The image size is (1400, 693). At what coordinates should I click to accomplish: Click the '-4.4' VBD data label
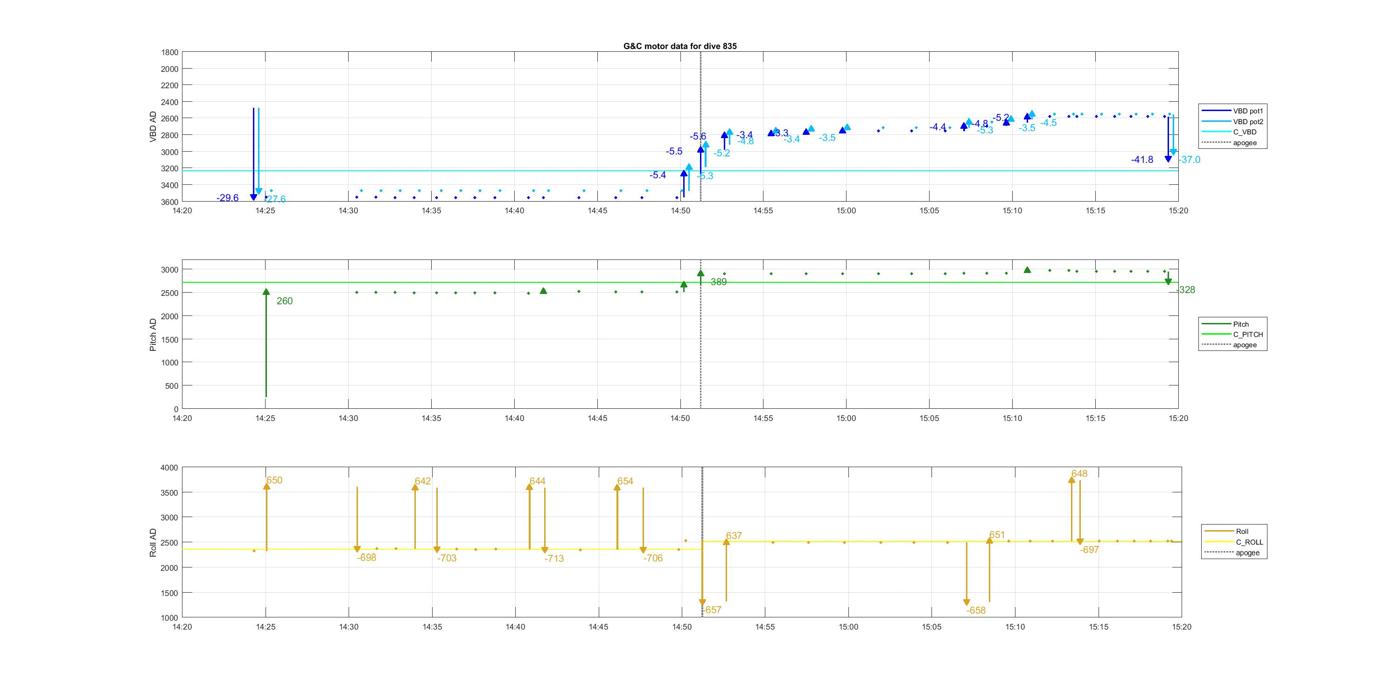938,127
